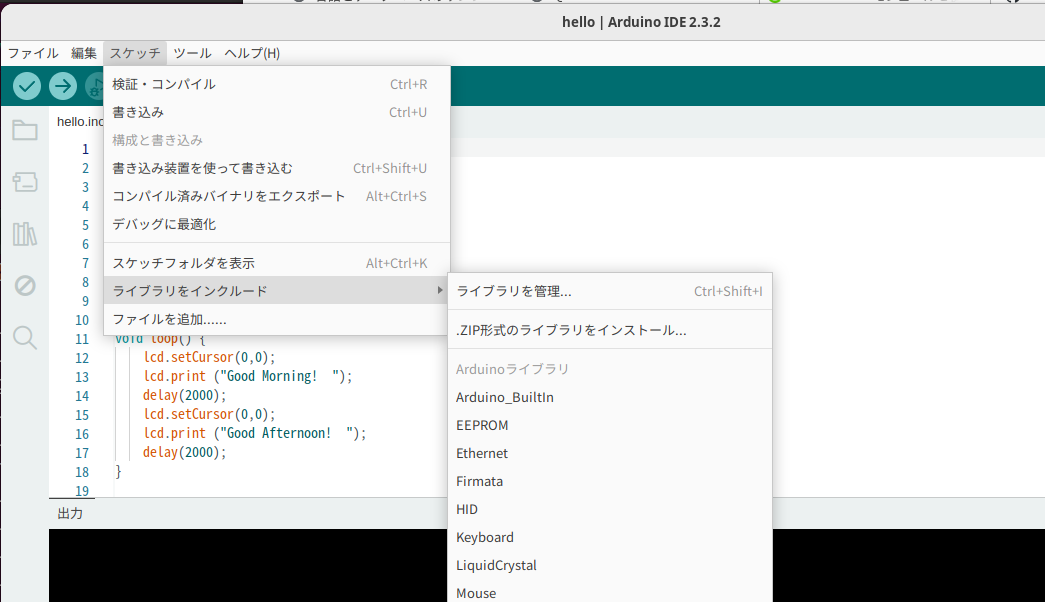Open the ツール menu
This screenshot has width=1045, height=602.
point(192,53)
